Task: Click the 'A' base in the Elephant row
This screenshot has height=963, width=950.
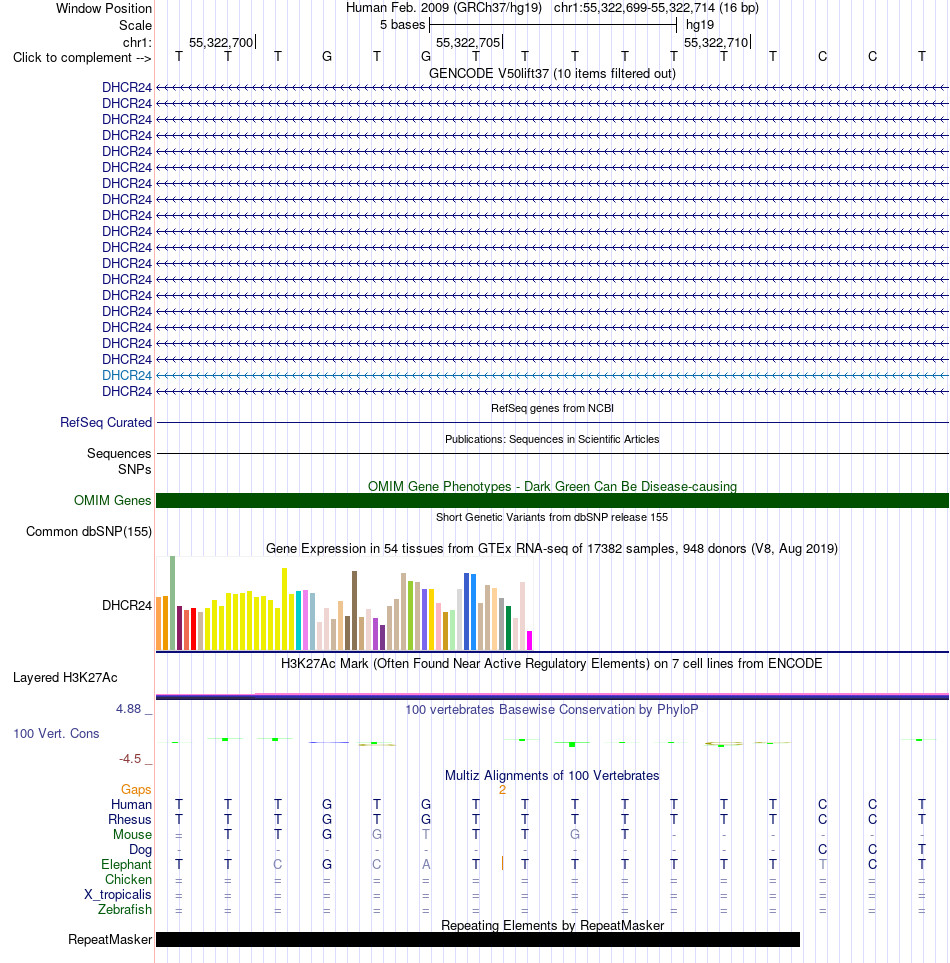Action: point(426,865)
